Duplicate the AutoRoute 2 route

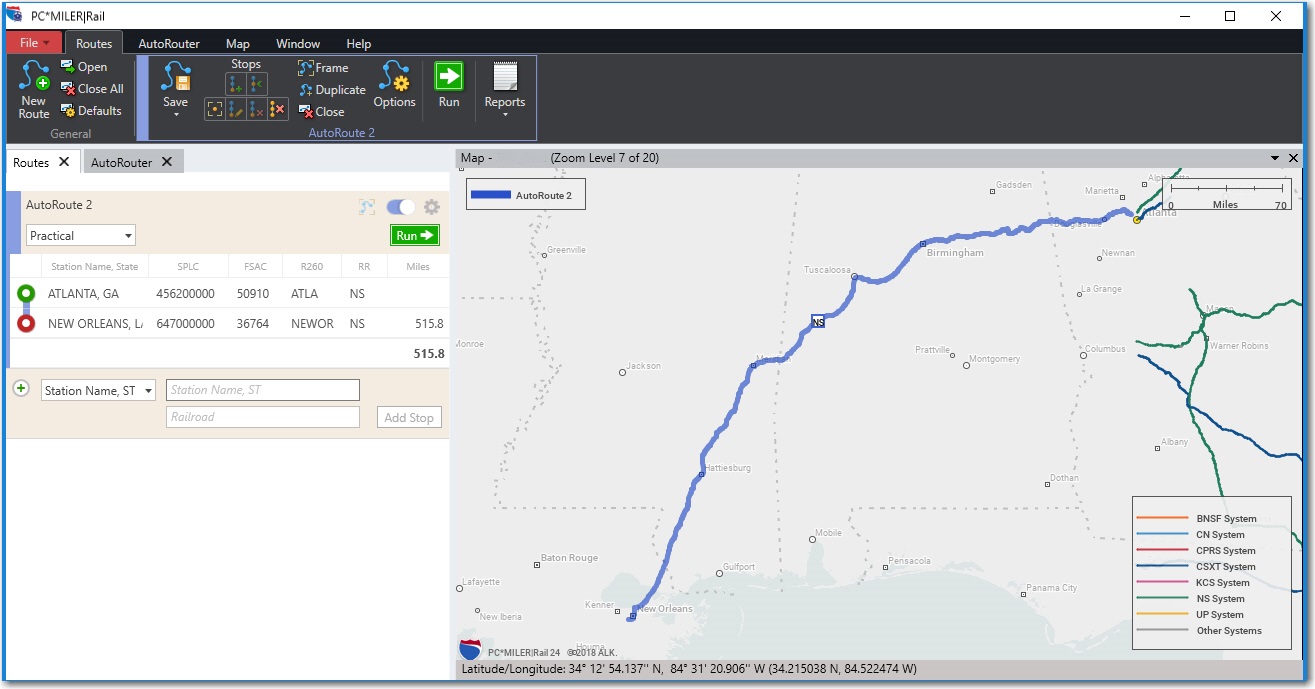[x=332, y=90]
